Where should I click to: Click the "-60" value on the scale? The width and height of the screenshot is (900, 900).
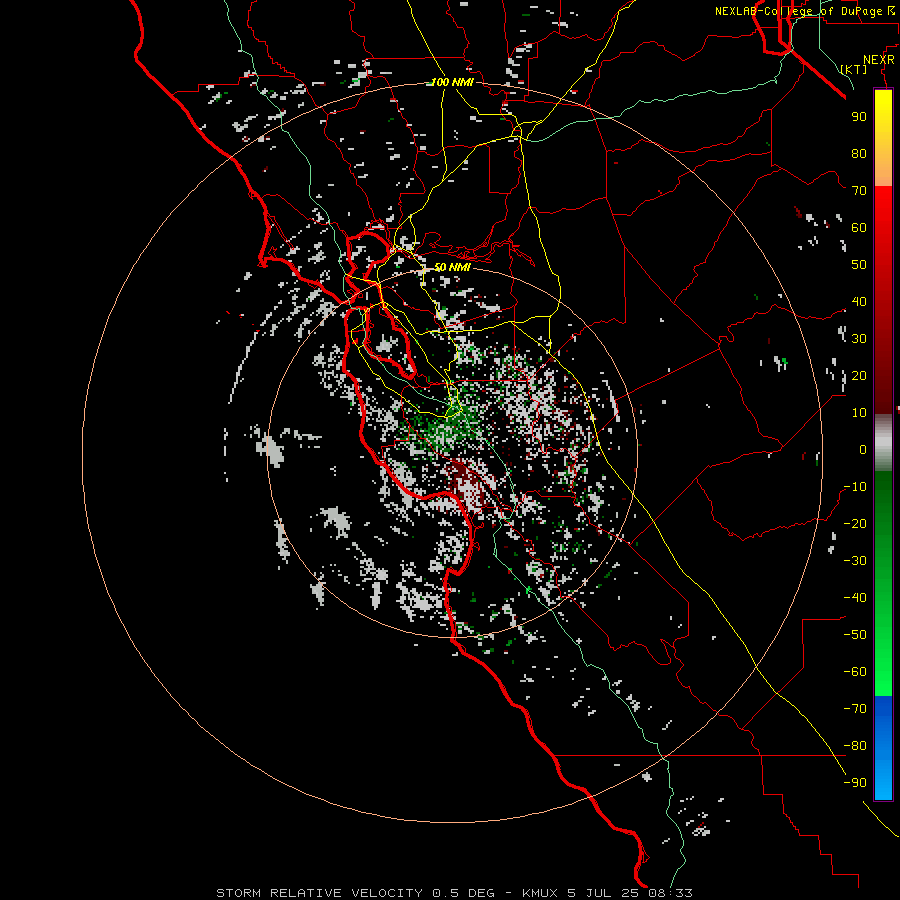click(855, 672)
